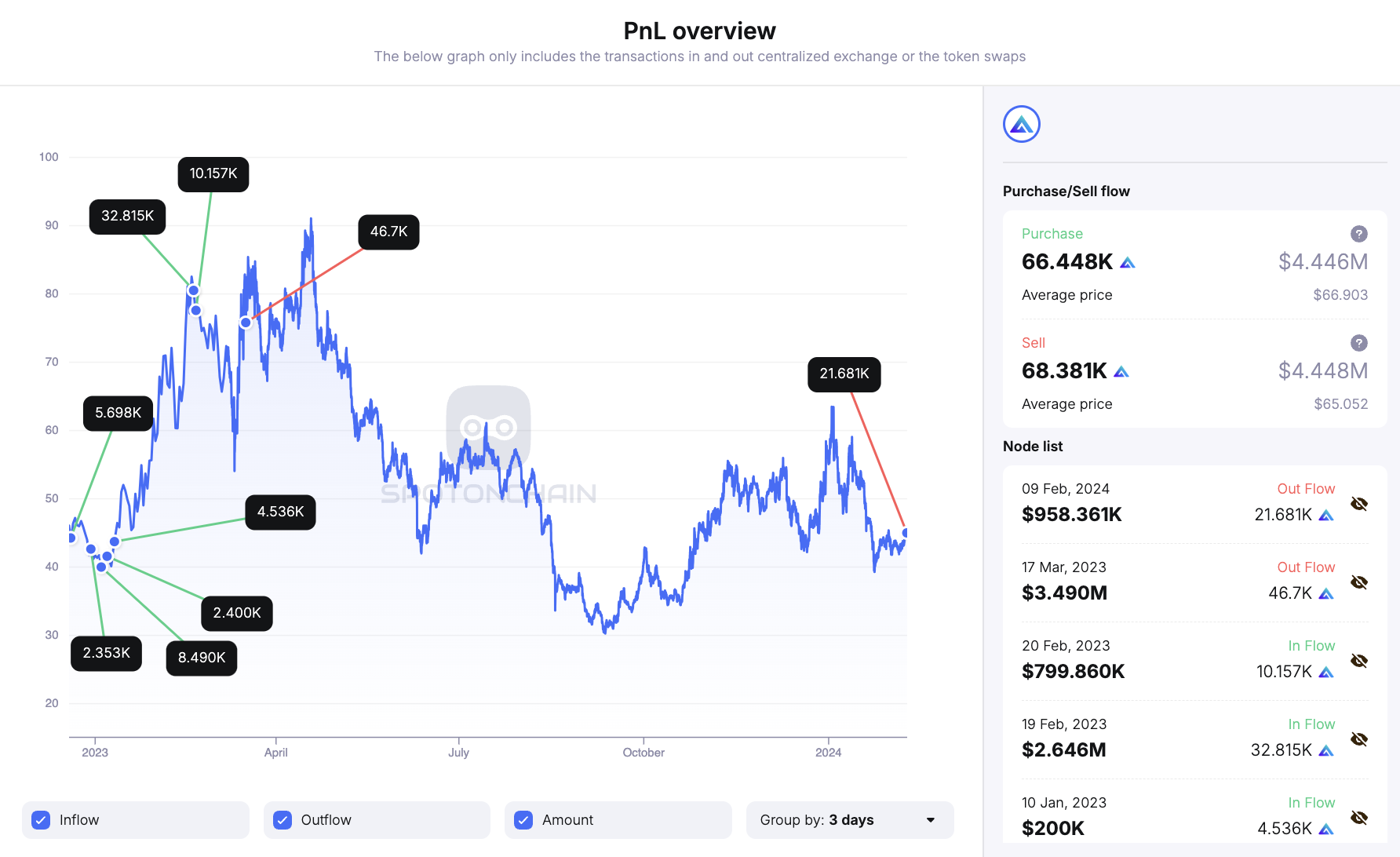Click the 46.7K outflow chart label

point(388,232)
